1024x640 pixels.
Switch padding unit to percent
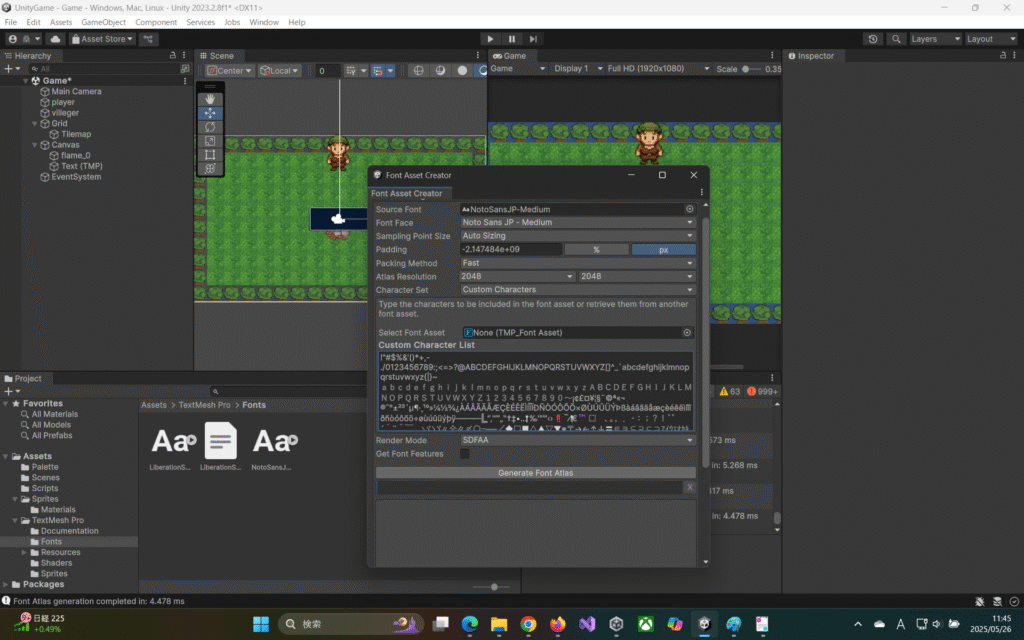[x=596, y=249]
